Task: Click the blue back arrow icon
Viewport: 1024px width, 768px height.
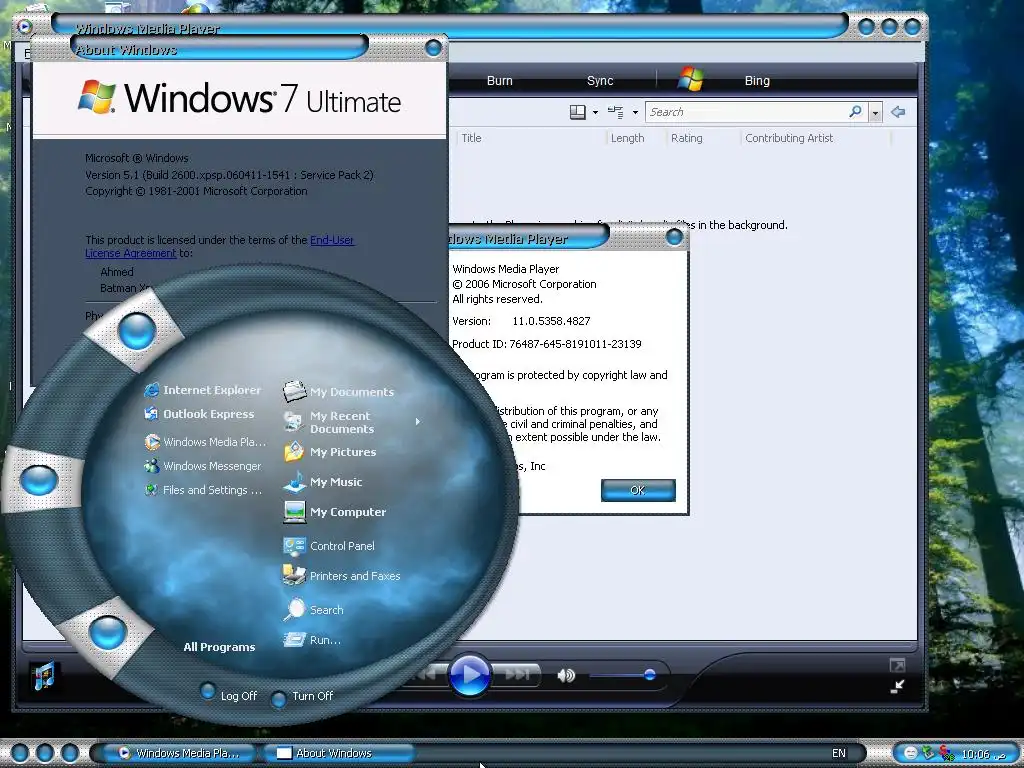Action: [x=898, y=112]
